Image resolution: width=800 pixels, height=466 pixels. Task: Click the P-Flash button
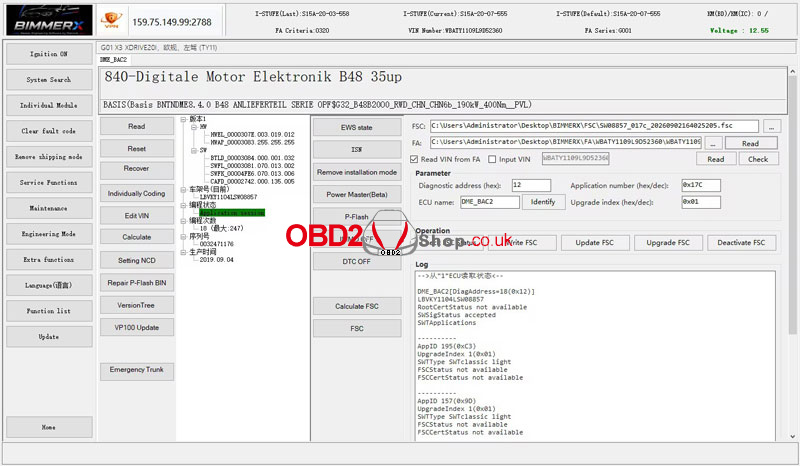(357, 216)
